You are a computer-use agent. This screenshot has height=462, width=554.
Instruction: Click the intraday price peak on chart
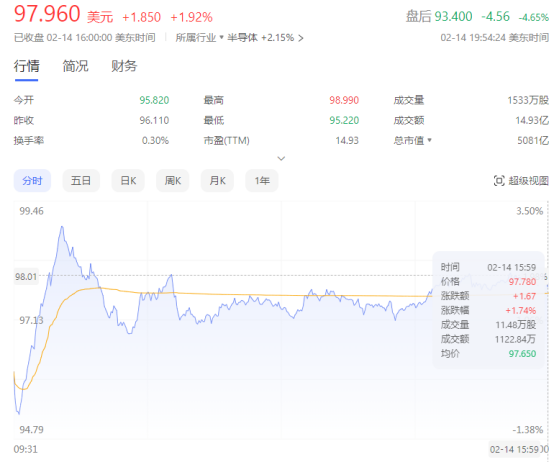coord(62,227)
